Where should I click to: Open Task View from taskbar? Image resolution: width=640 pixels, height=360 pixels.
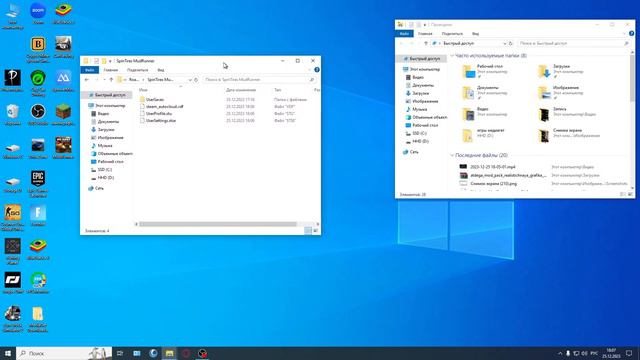[x=120, y=353]
